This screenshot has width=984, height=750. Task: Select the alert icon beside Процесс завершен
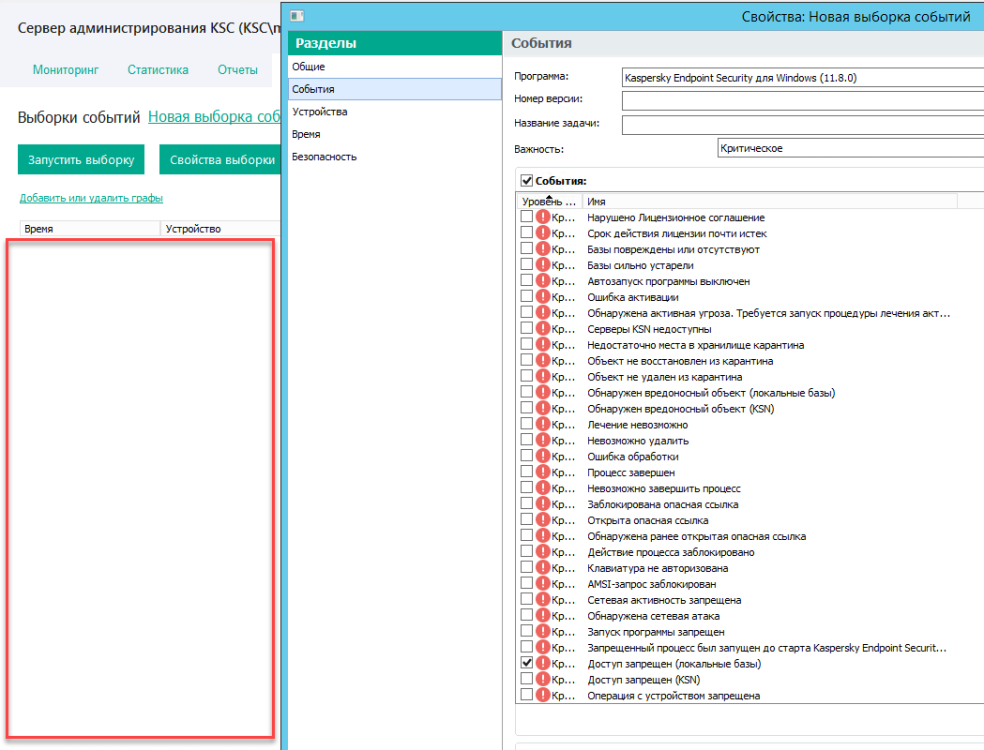[x=543, y=472]
